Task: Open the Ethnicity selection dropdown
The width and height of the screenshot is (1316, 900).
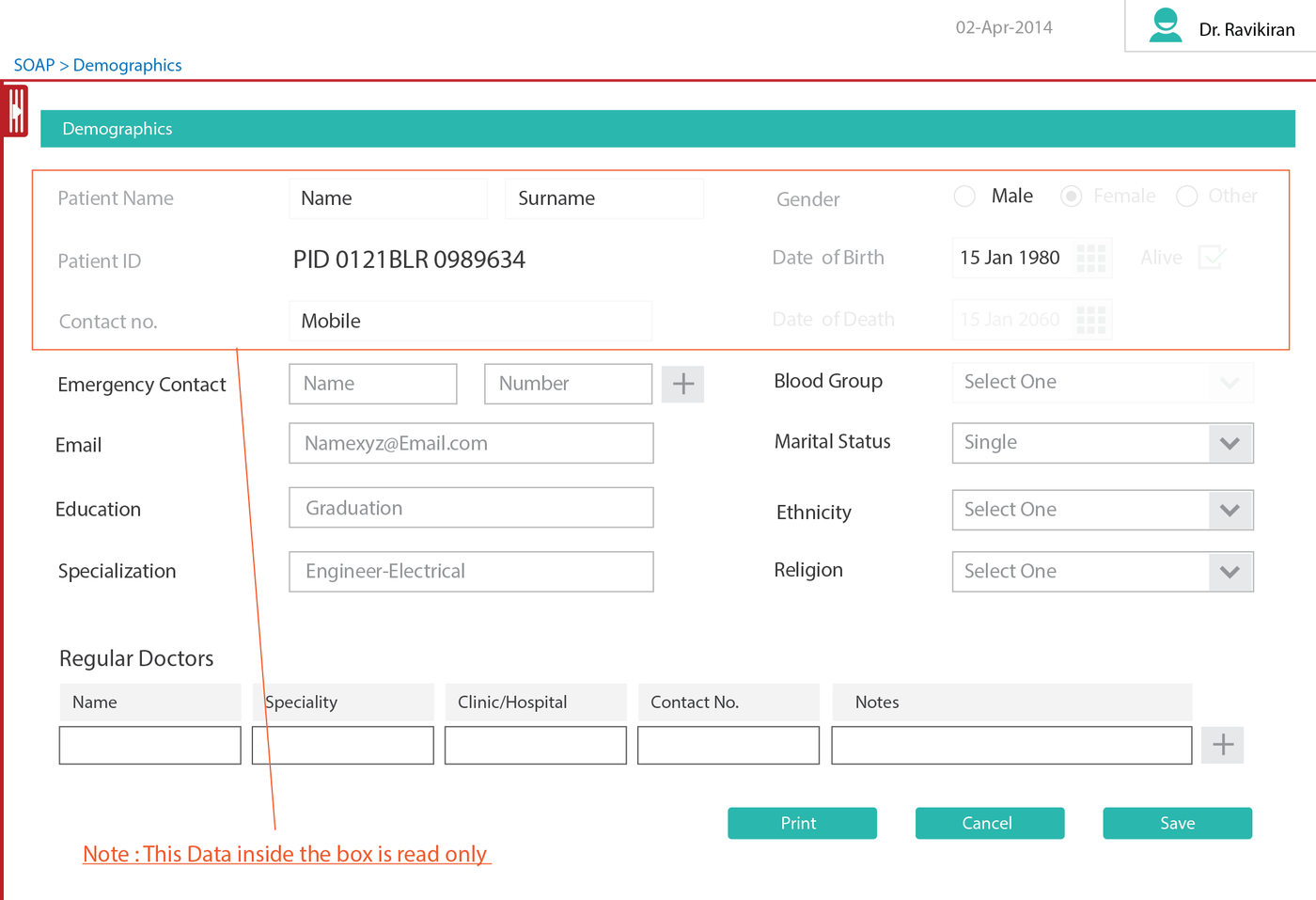Action: 1230,510
